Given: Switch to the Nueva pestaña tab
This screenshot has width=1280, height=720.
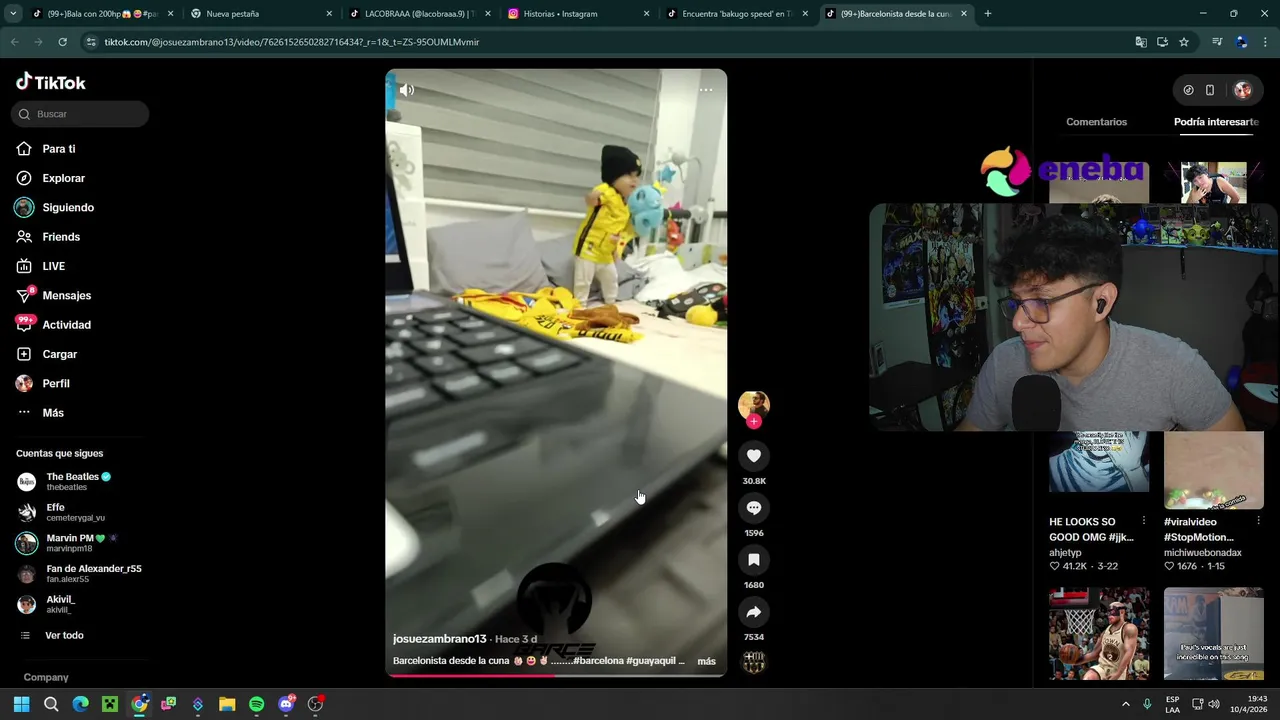Looking at the screenshot, I should tap(260, 14).
